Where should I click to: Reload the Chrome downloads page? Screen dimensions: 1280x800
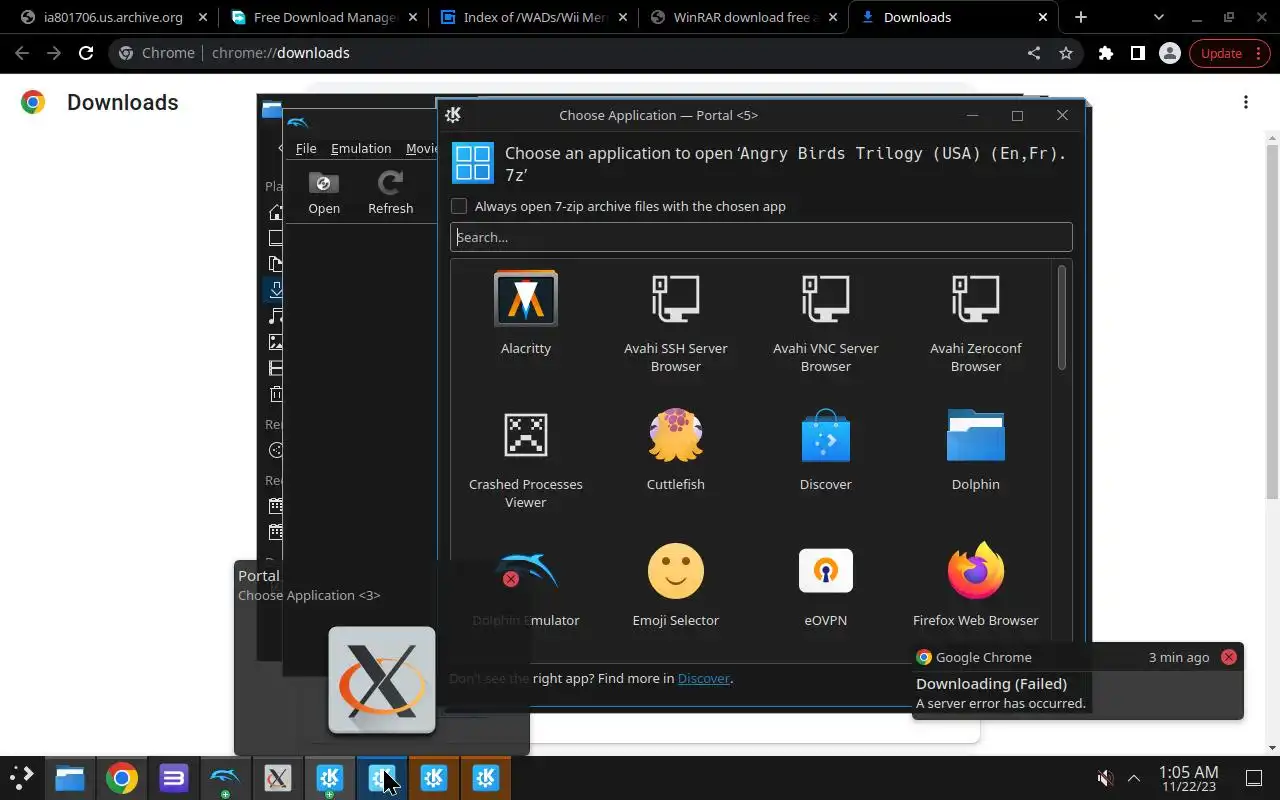click(86, 53)
